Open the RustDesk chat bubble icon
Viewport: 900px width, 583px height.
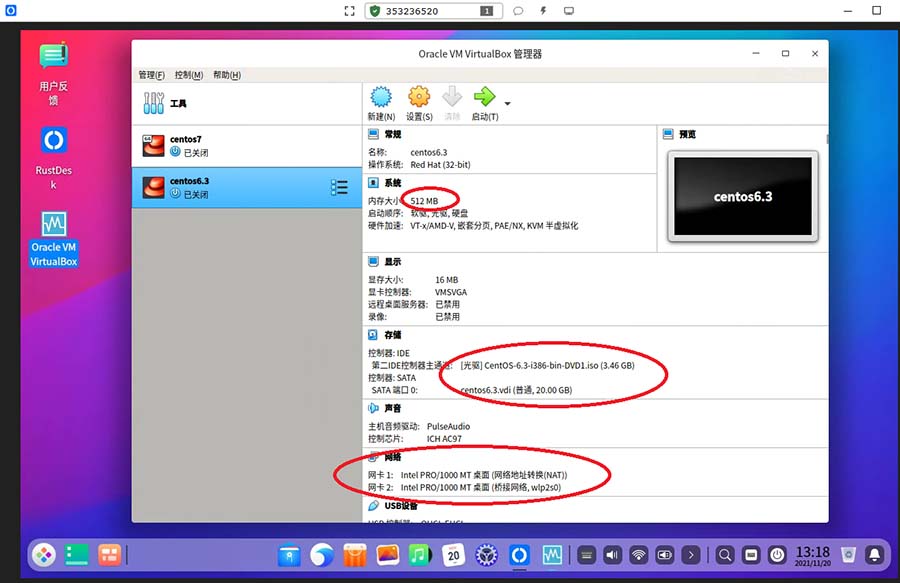click(518, 11)
